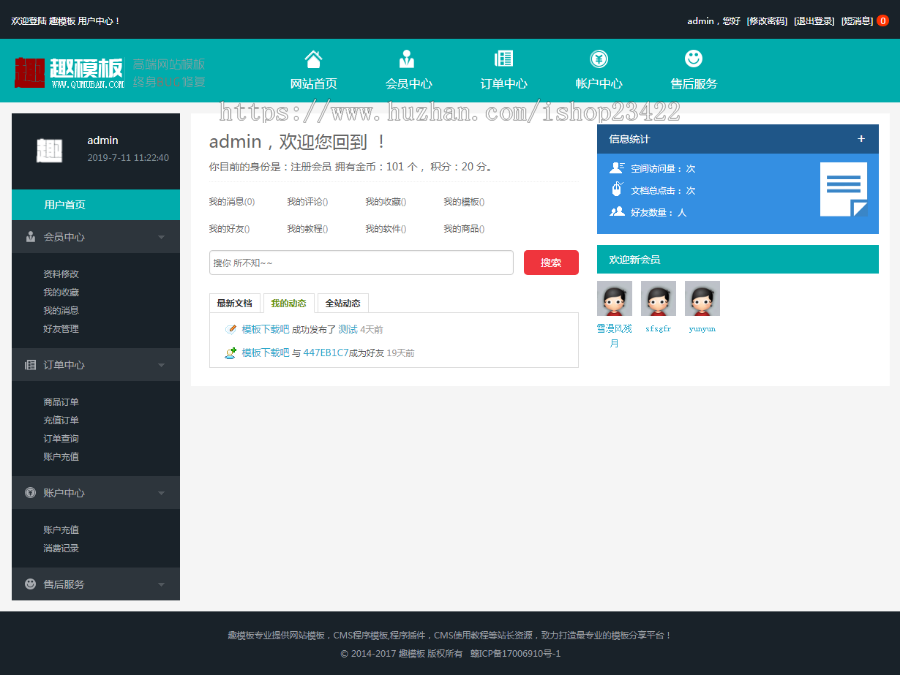The height and width of the screenshot is (675, 900).
Task: Click the home icon above 网站首页
Action: point(313,59)
